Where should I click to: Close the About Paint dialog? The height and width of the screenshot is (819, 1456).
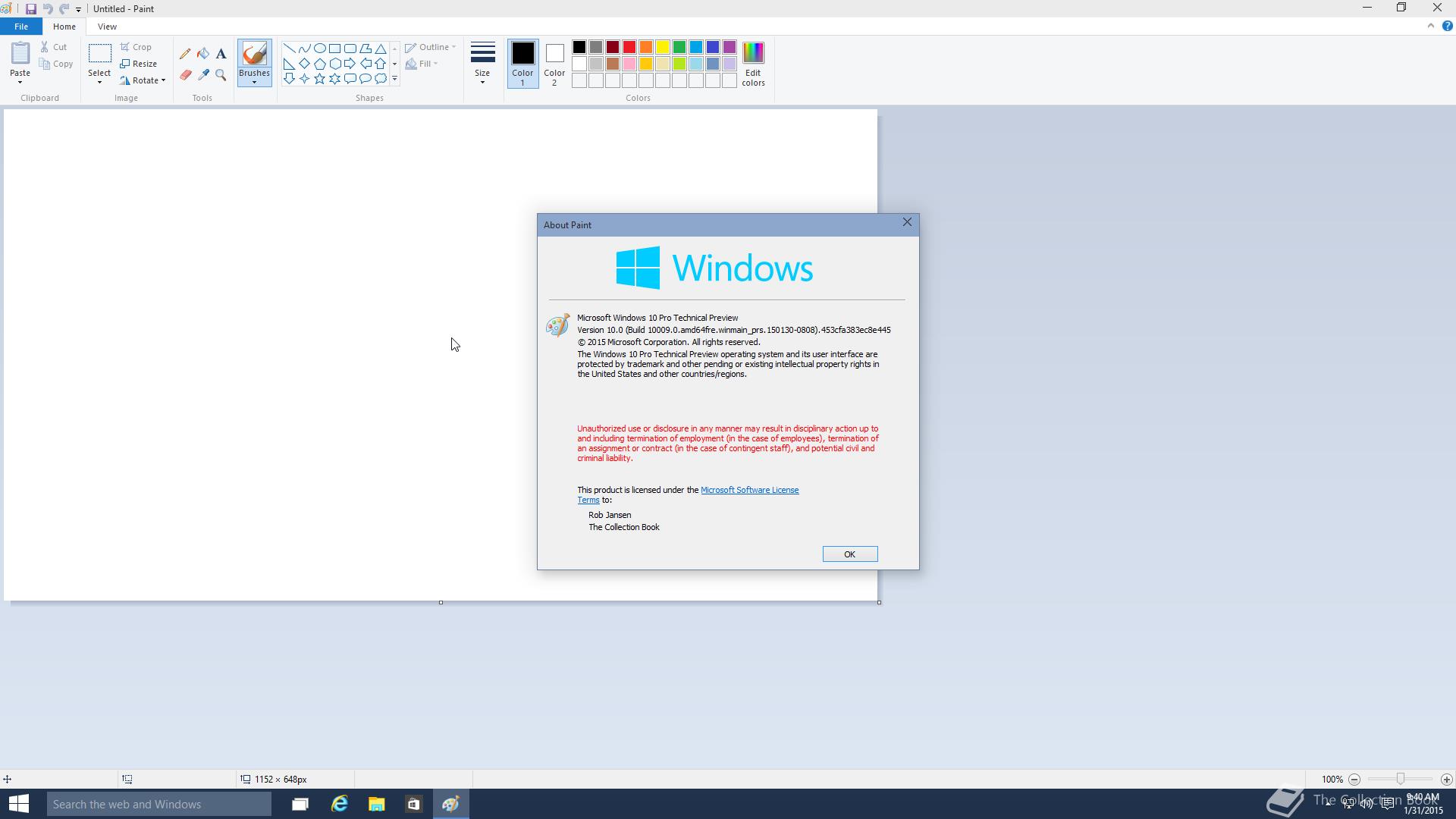point(907,222)
